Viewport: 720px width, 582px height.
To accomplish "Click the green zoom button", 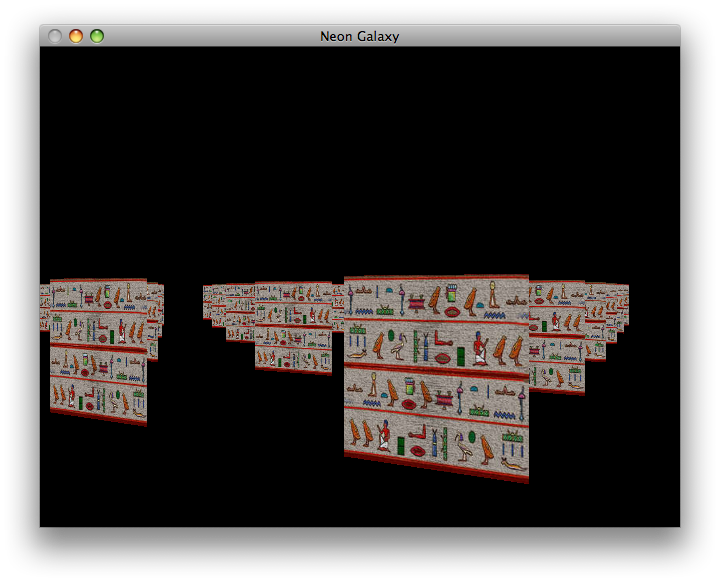I will (97, 36).
